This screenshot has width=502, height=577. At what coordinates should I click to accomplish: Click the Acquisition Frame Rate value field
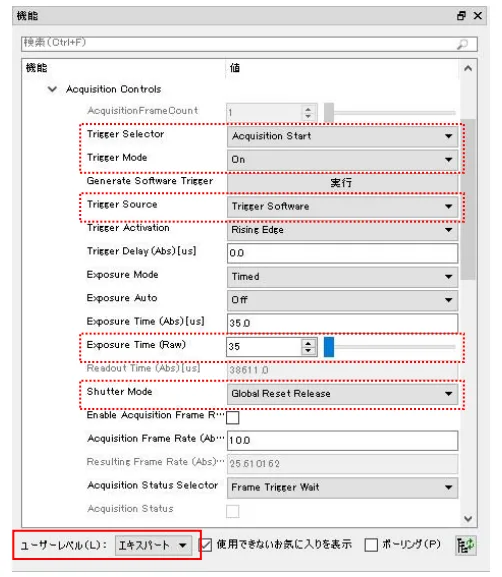342,440
